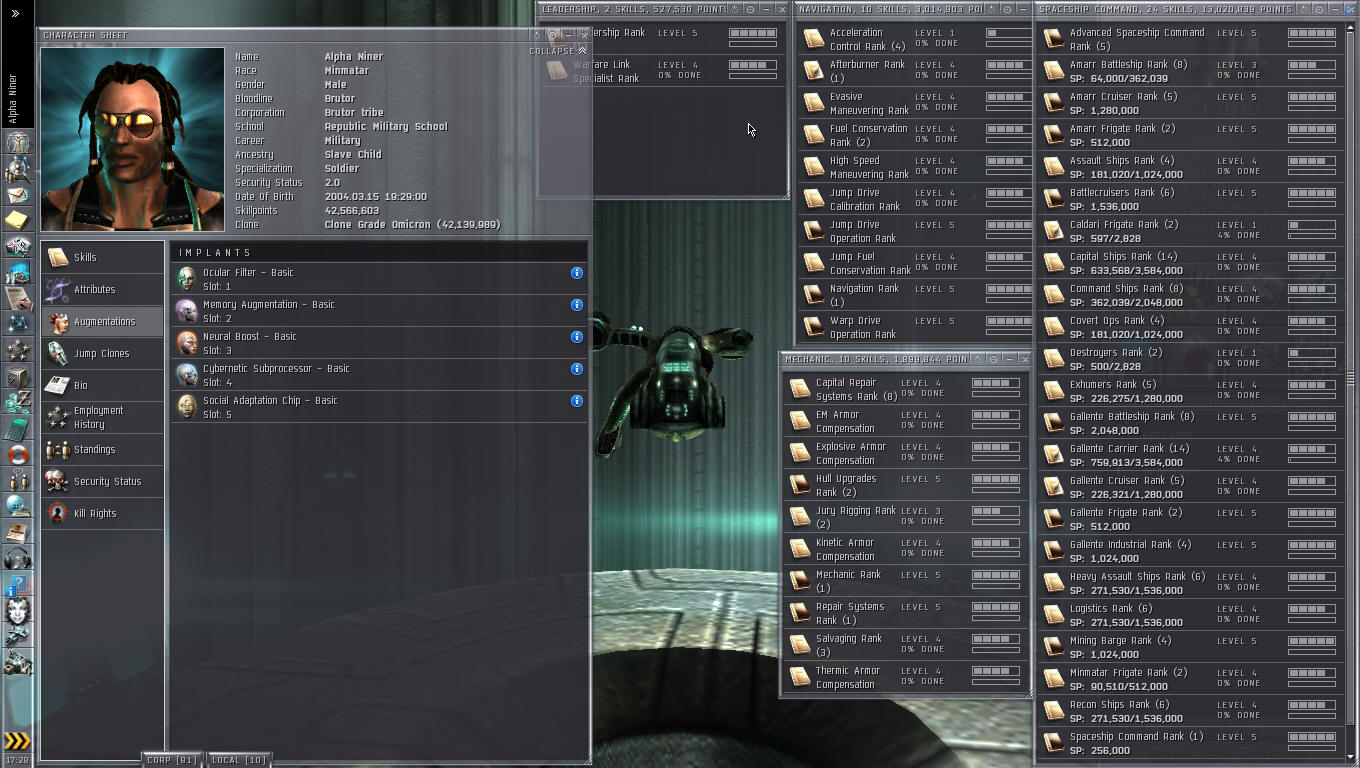Viewport: 1360px width, 768px height.
Task: Select the Augmentations tab
Action: point(102,321)
